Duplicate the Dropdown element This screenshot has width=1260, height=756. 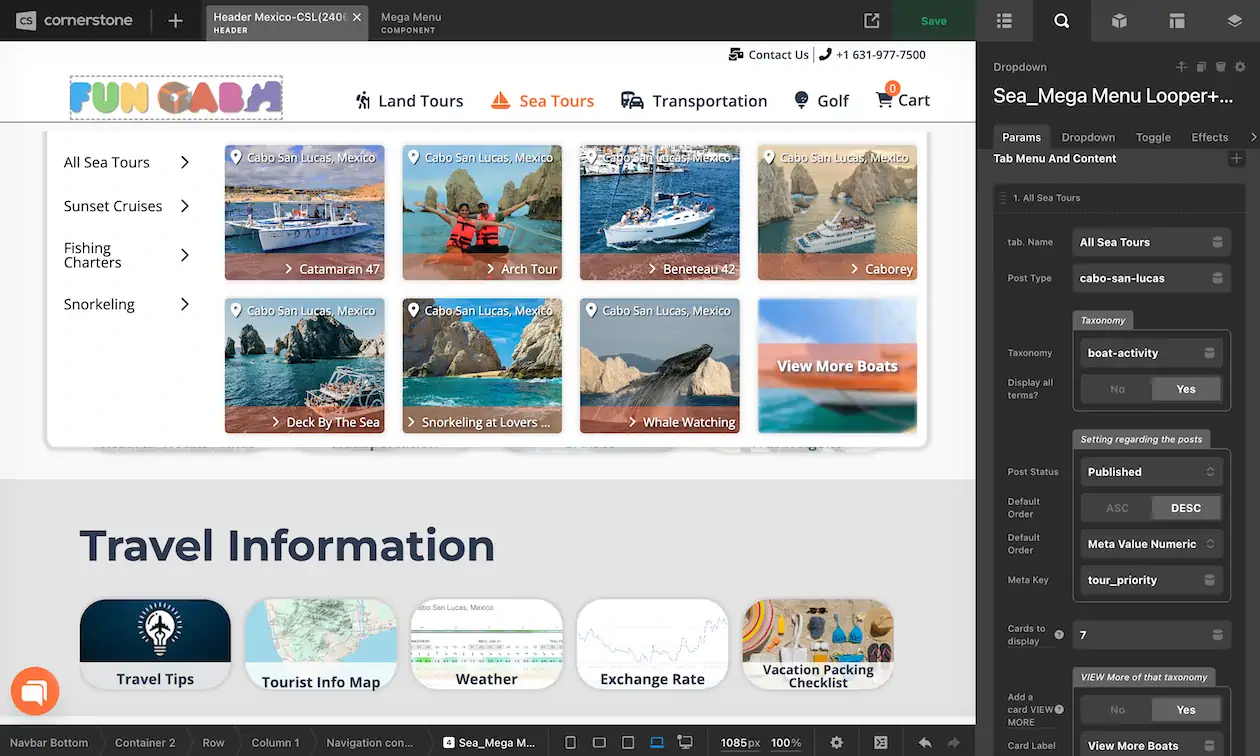click(x=1201, y=67)
